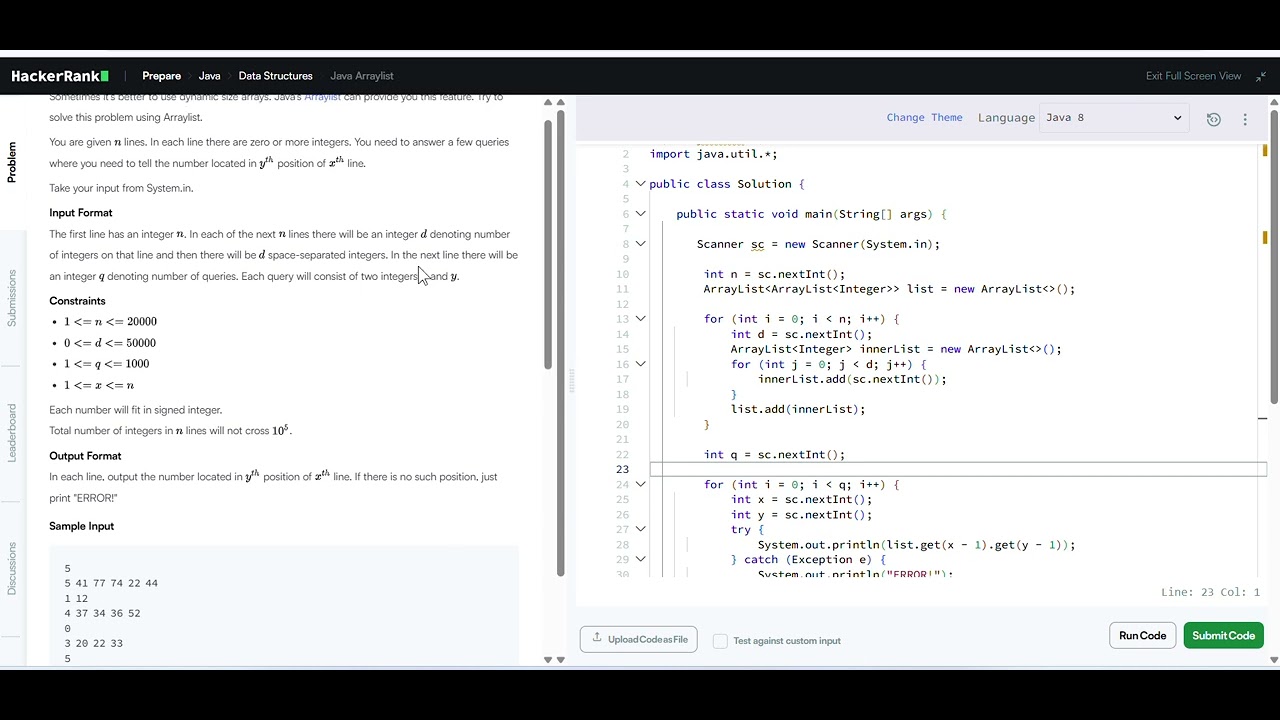Click the upload icon in Upload Code as File
1280x720 pixels.
[597, 638]
